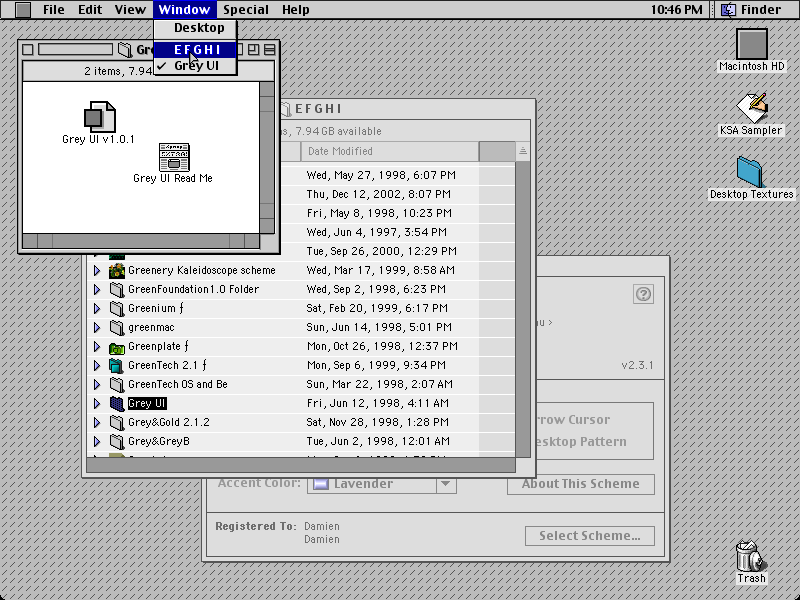Sort by the Date Modified column header
Screen dimensions: 800x600
[x=390, y=151]
